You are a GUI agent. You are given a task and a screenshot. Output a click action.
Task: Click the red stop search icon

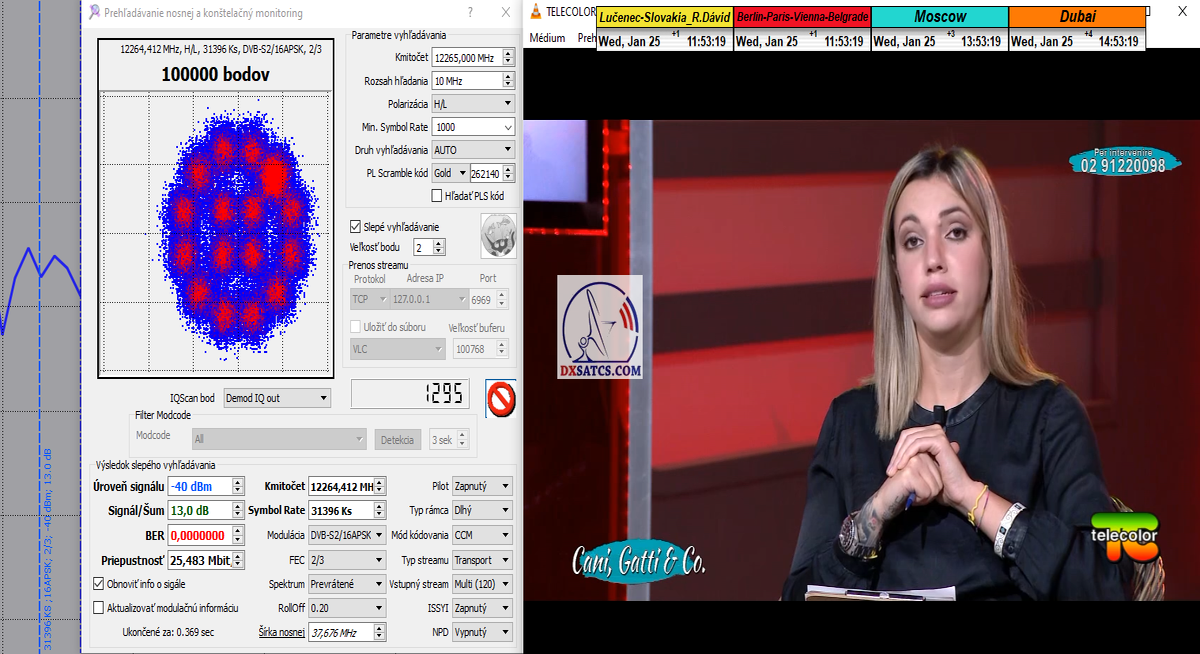[x=500, y=397]
